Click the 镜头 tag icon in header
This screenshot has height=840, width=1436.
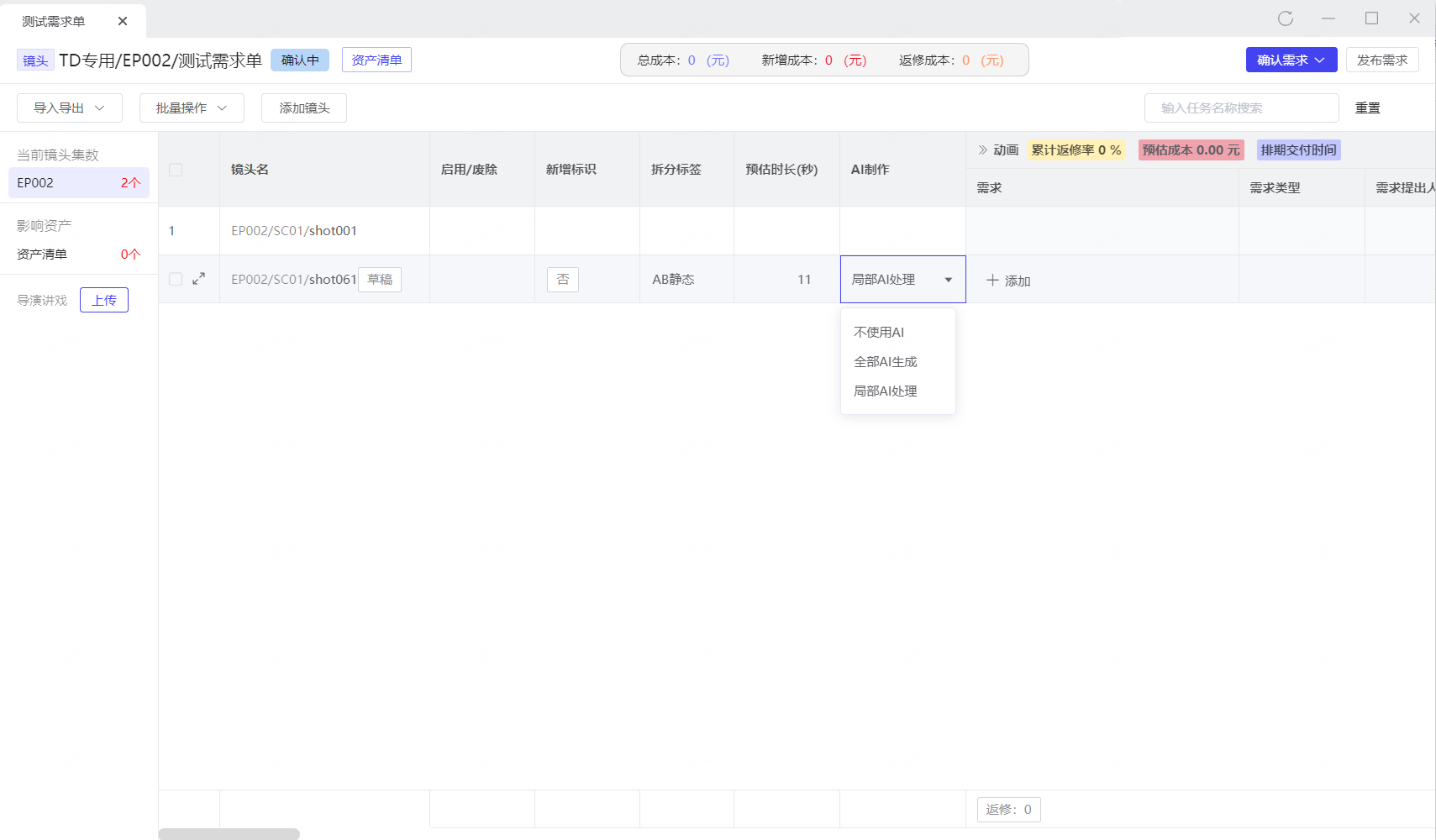pos(35,60)
